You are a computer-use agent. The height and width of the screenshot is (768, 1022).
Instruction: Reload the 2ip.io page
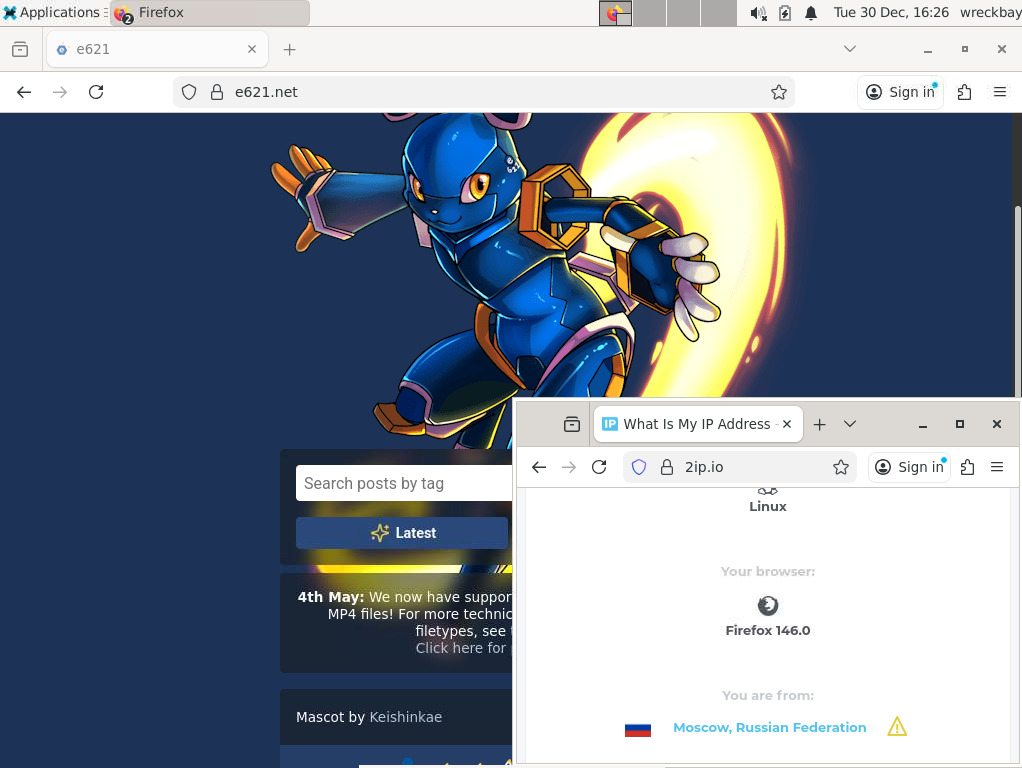point(599,467)
